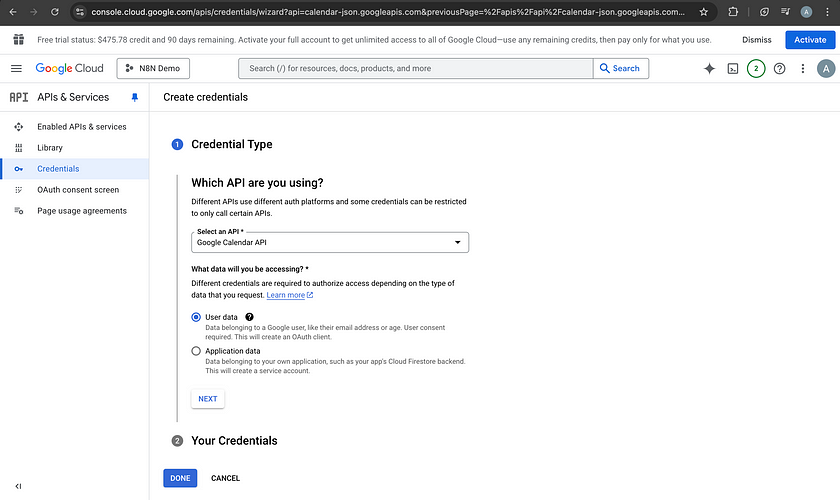Viewport: 840px width, 500px height.
Task: Dismiss the free trial banner
Action: 756,40
